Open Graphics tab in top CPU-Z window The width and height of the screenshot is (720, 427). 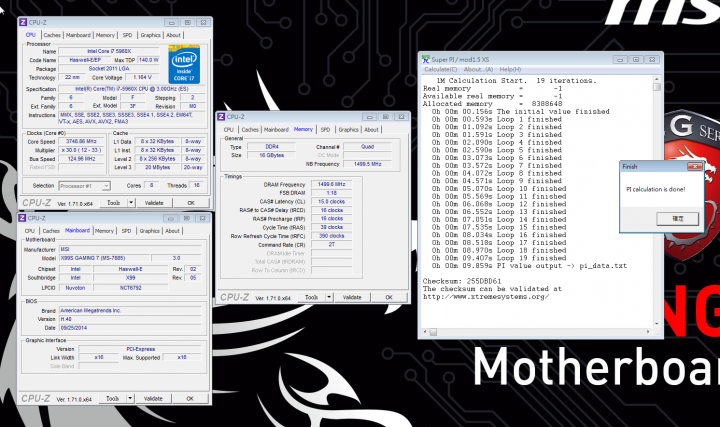[x=150, y=35]
